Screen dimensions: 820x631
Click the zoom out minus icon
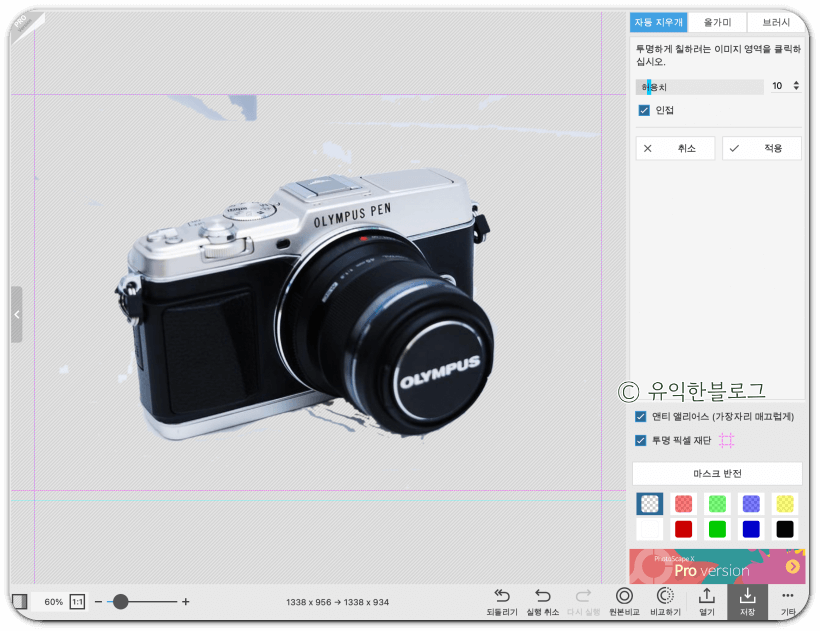pyautogui.click(x=98, y=602)
